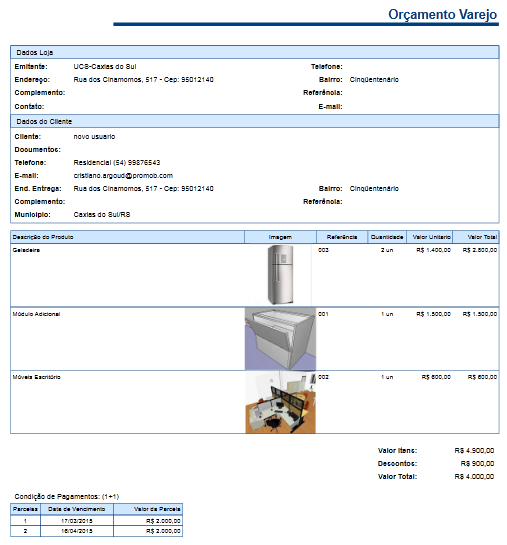Click the store Bairro value Cinqüentenário
Screen dimensions: 507x545
tap(374, 80)
